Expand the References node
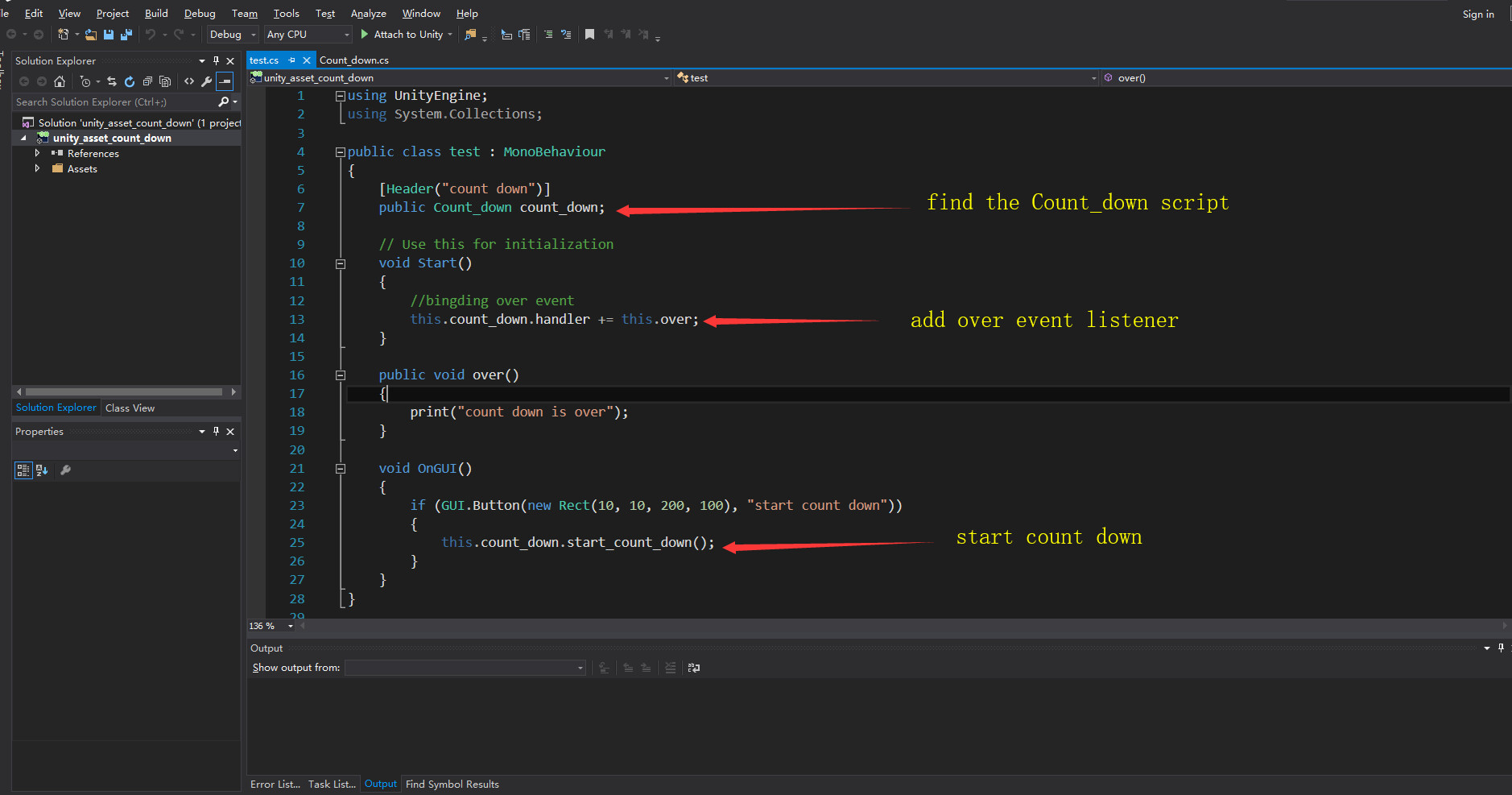This screenshot has width=1512, height=795. point(37,153)
